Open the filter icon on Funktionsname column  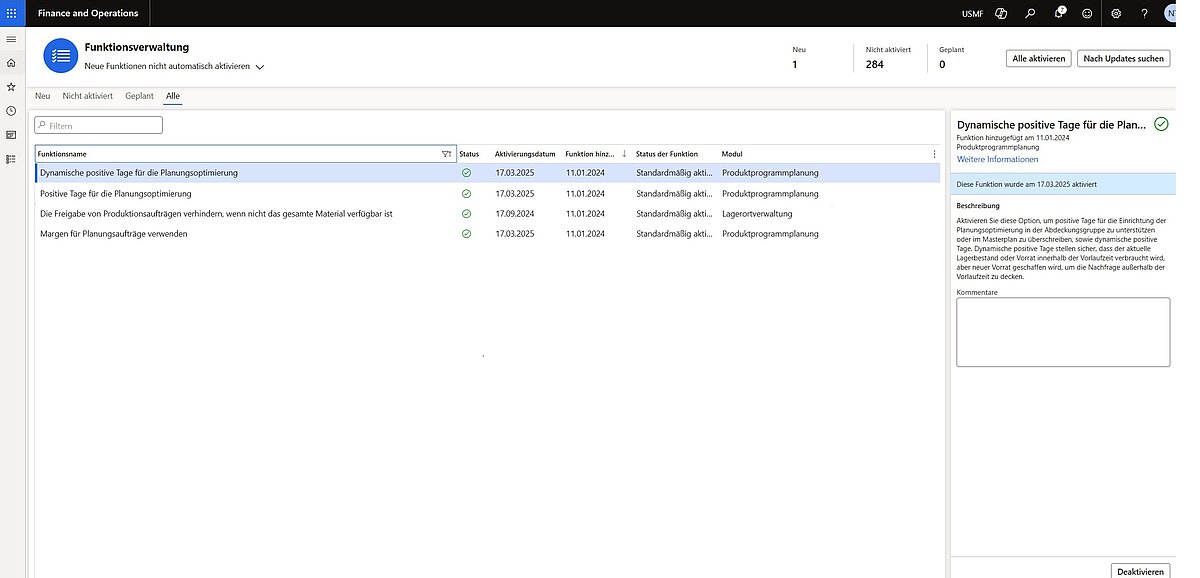tap(446, 153)
